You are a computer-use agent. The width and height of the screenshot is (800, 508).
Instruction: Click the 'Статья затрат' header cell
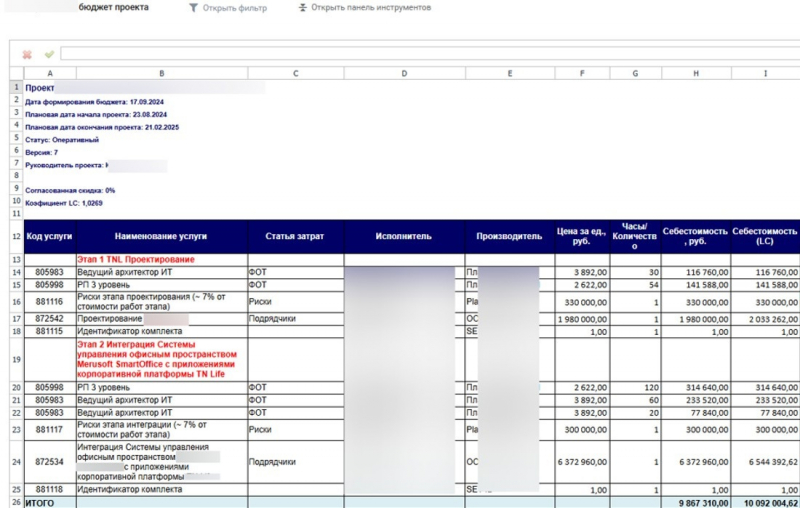[295, 236]
